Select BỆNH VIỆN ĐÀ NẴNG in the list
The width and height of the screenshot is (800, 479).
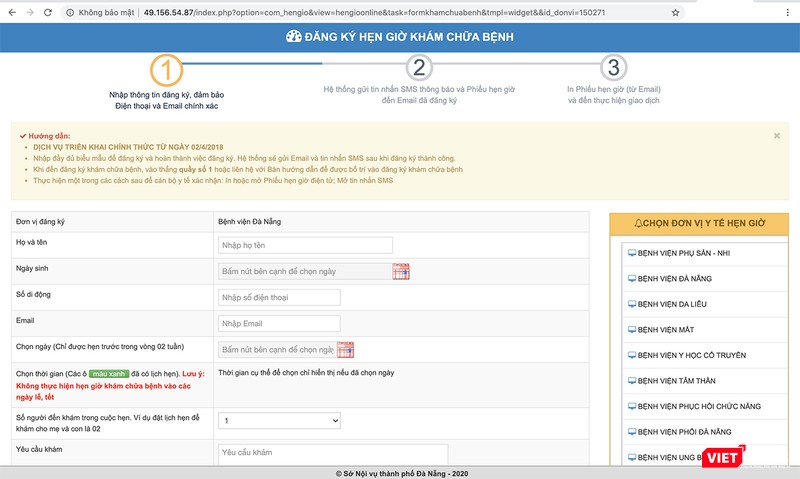(674, 279)
